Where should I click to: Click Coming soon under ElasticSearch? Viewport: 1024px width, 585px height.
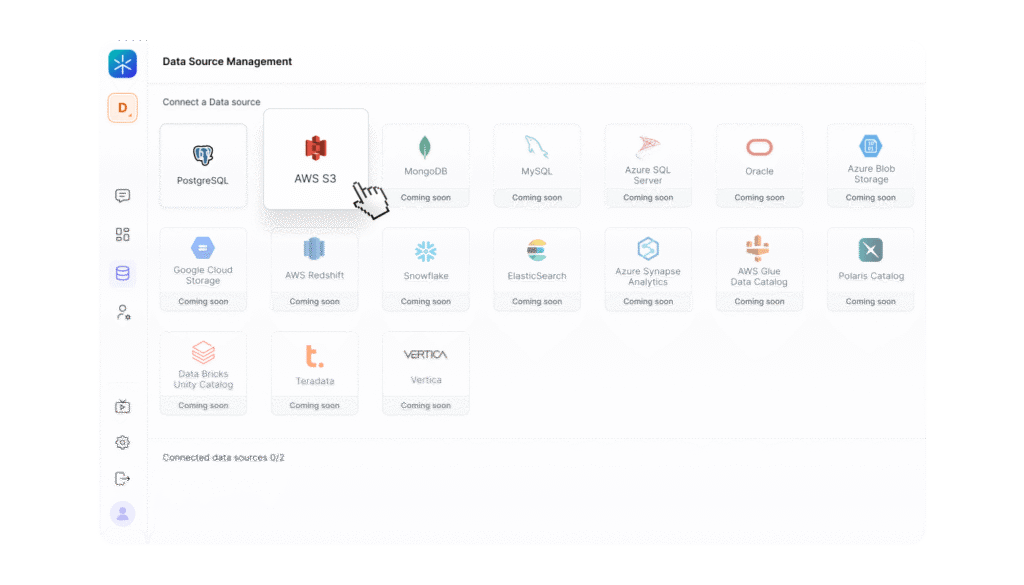pyautogui.click(x=537, y=302)
